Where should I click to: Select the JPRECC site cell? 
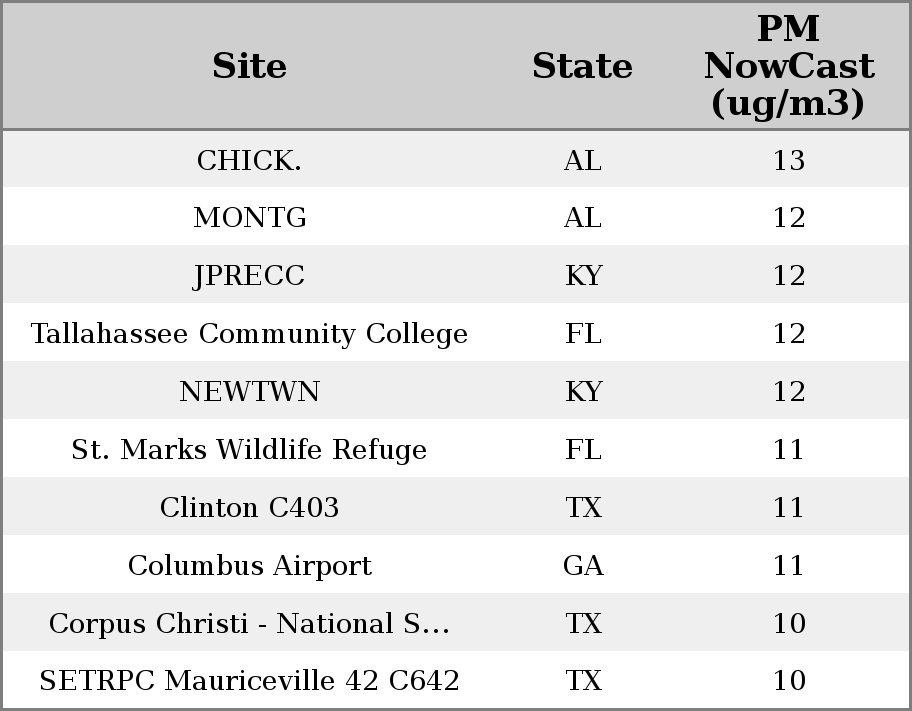(x=249, y=276)
